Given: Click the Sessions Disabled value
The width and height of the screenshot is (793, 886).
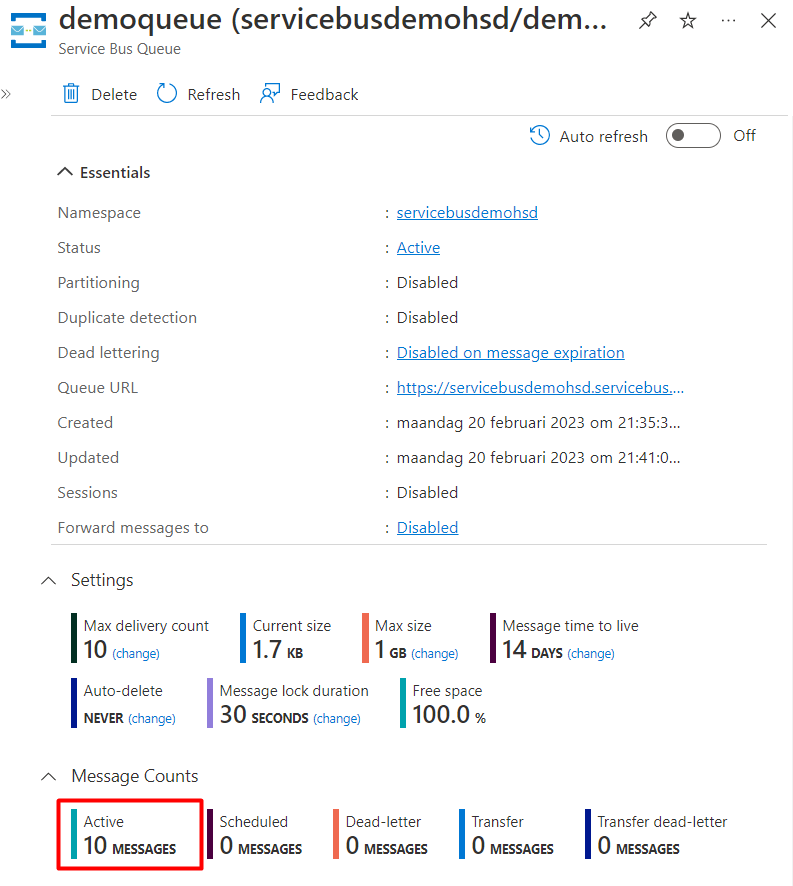Looking at the screenshot, I should pyautogui.click(x=427, y=493).
